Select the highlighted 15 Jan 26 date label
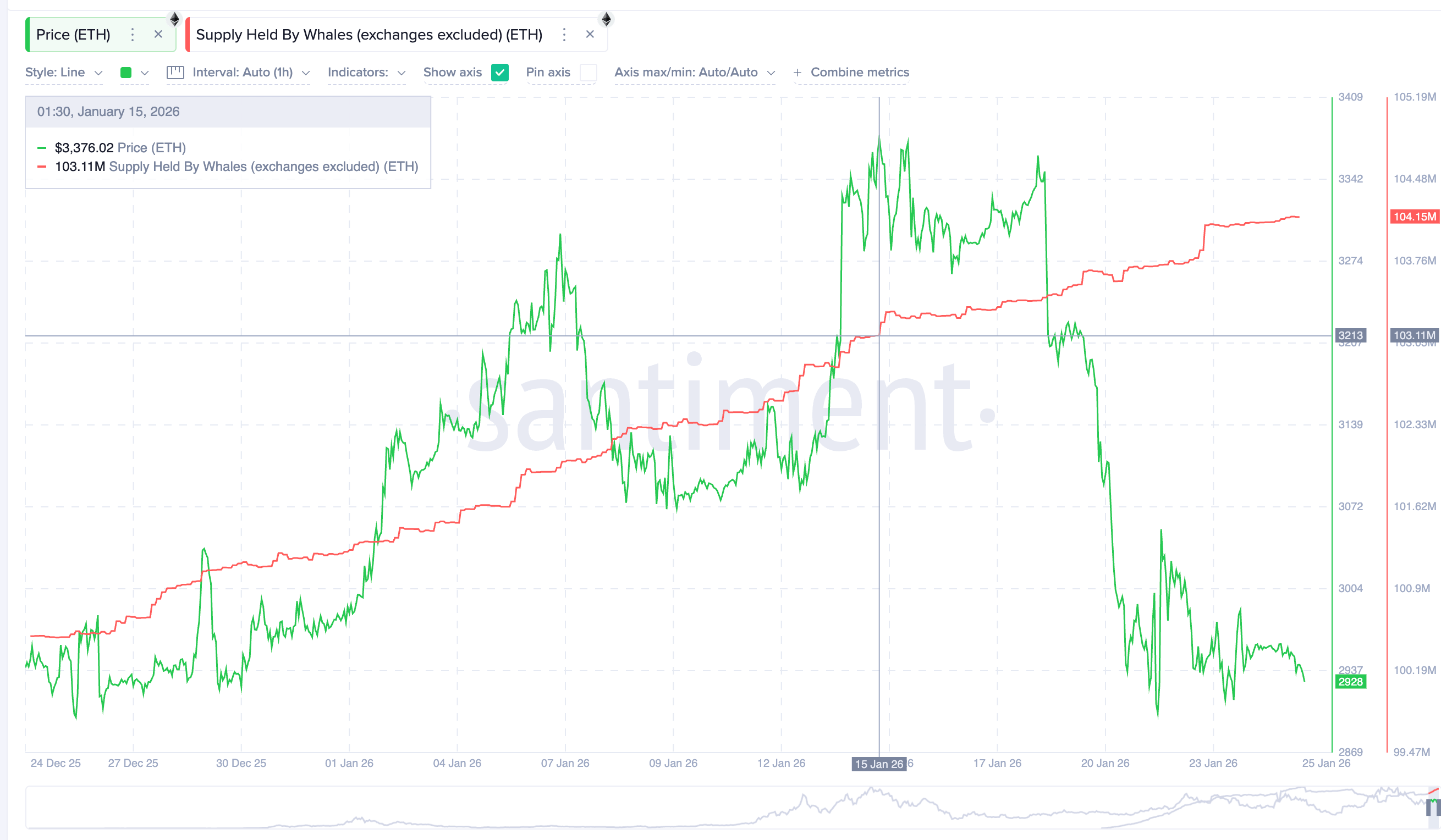Viewport: 1441px width, 840px height. 880,764
